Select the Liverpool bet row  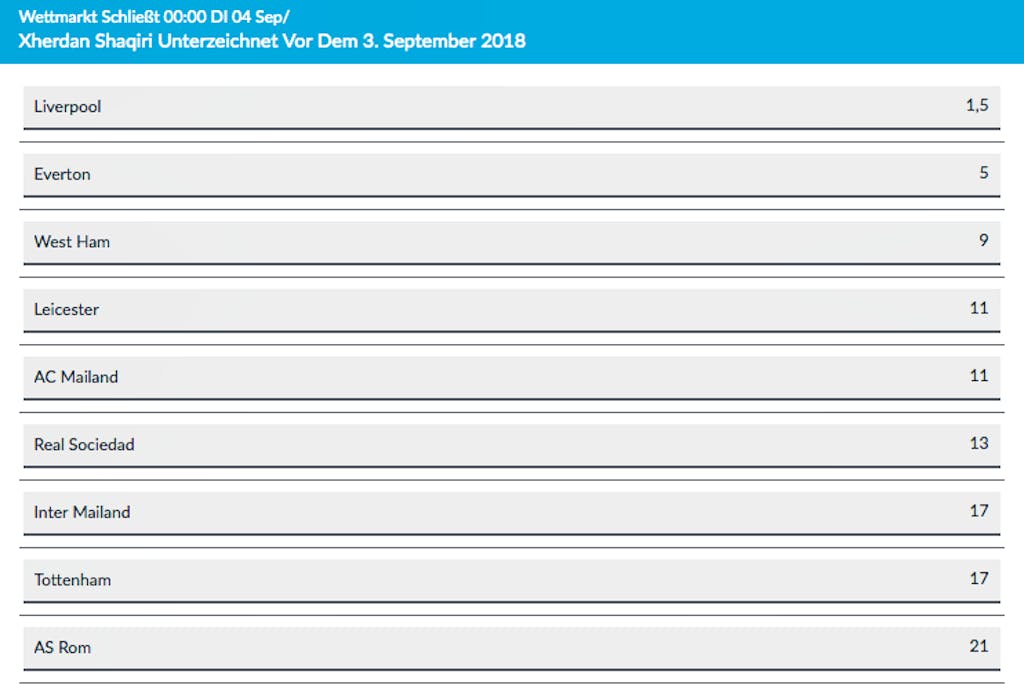(511, 107)
